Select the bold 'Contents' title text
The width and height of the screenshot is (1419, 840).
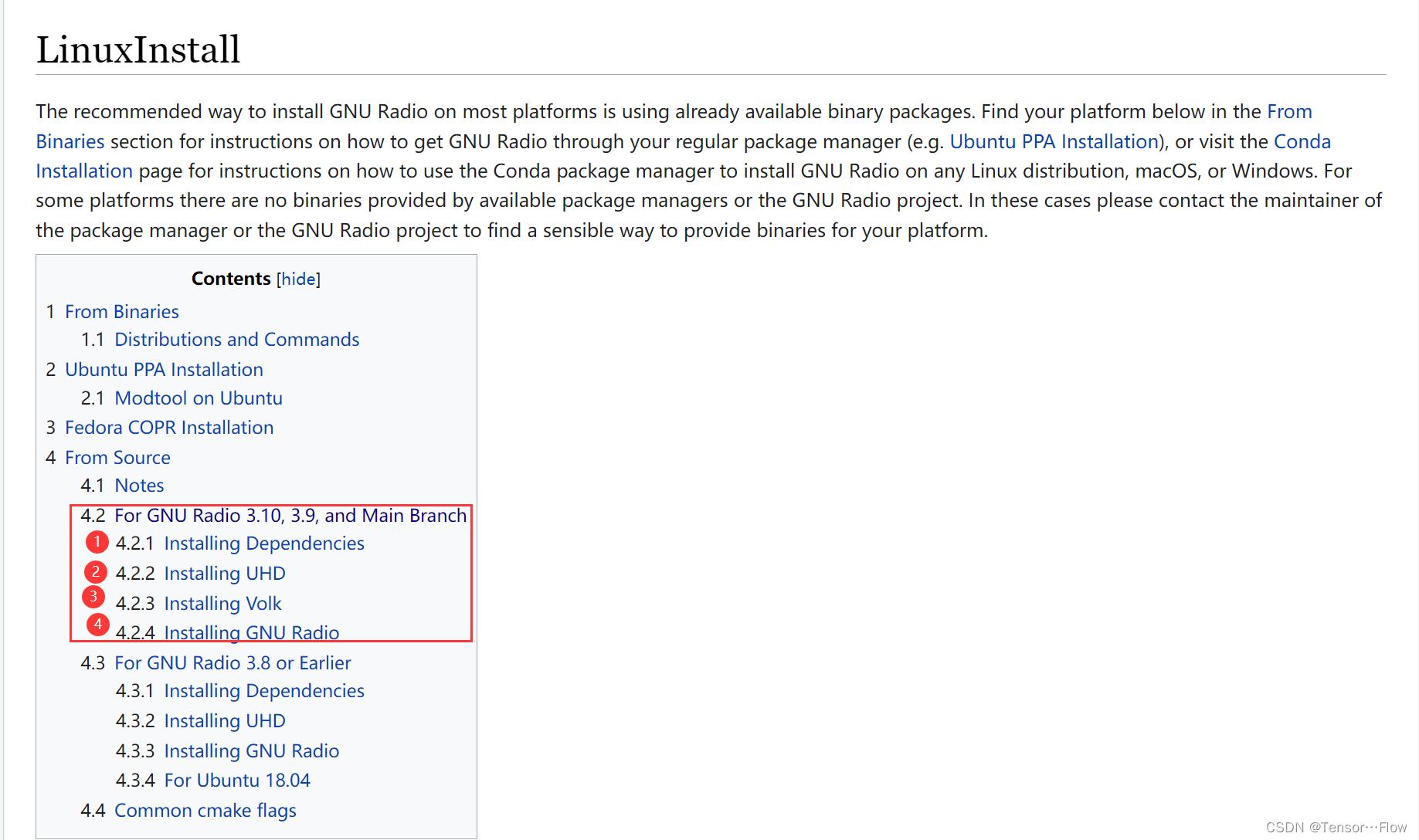click(231, 279)
